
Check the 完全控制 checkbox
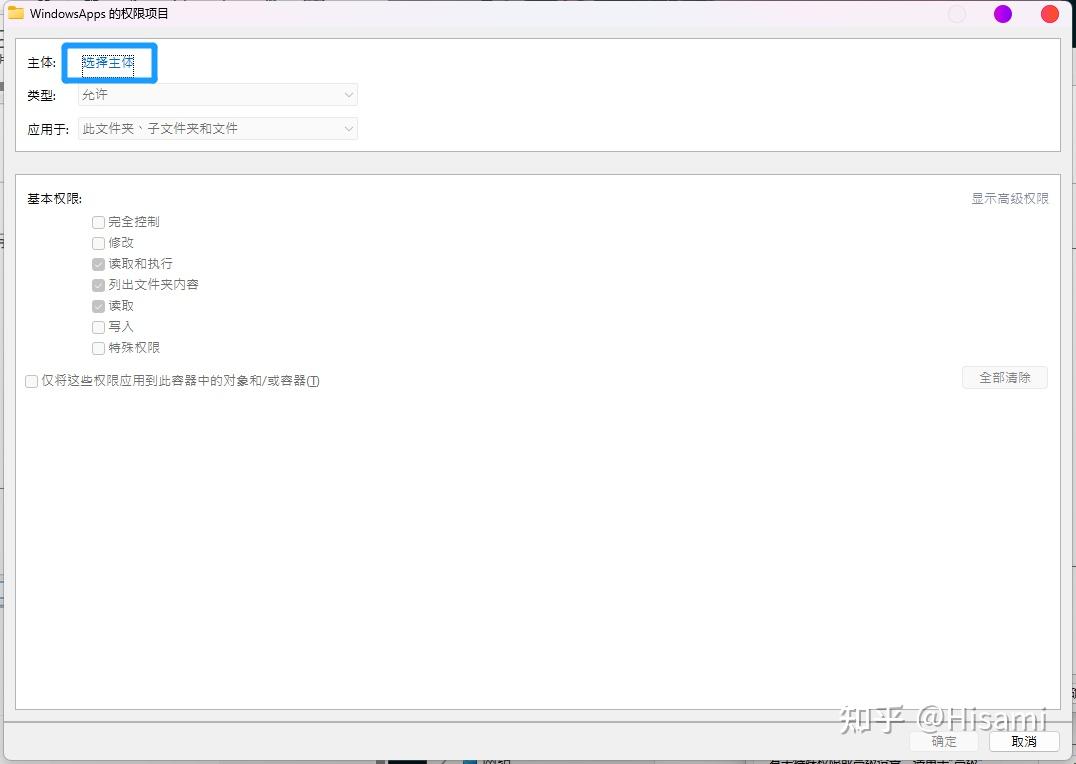coord(98,222)
